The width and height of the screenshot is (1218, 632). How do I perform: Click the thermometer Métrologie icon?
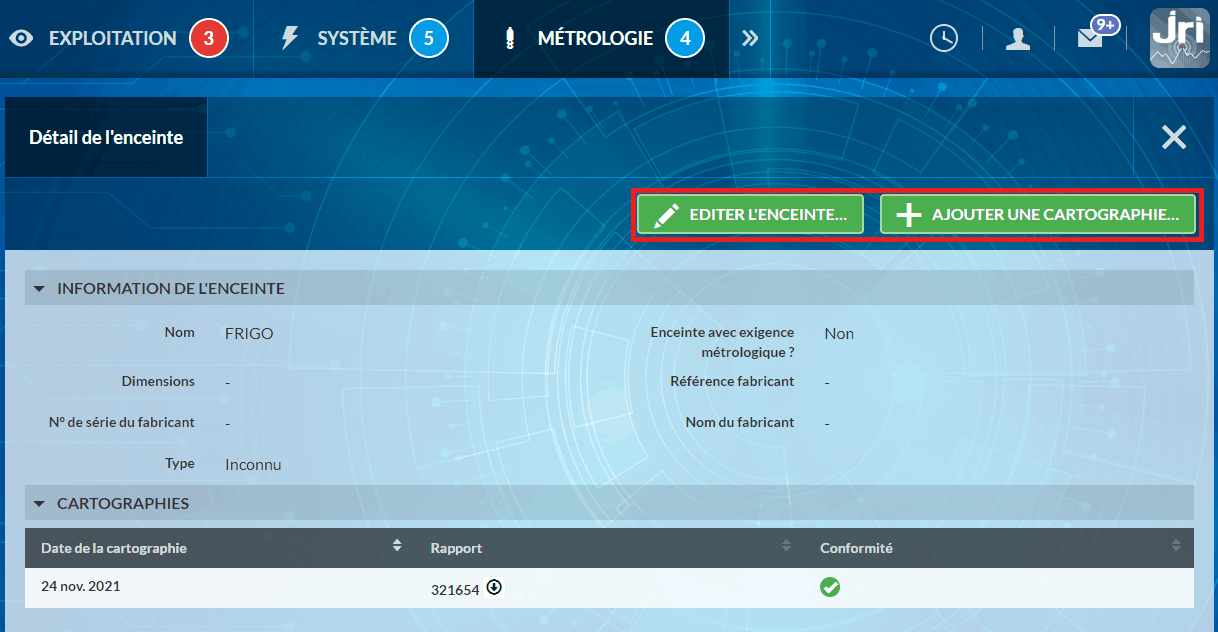click(509, 39)
